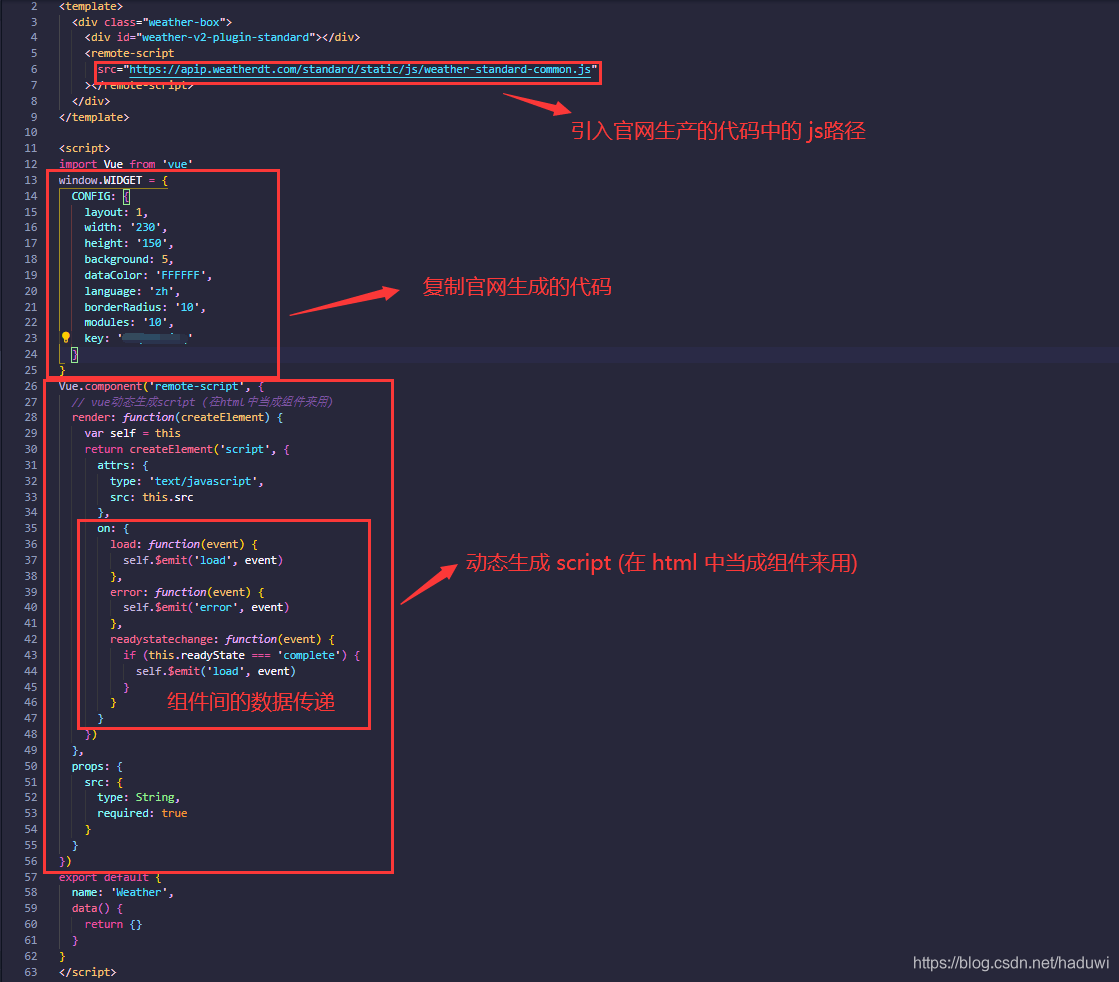The width and height of the screenshot is (1119, 982).
Task: Click the import Vue from 'vue' statement
Action: 126,164
